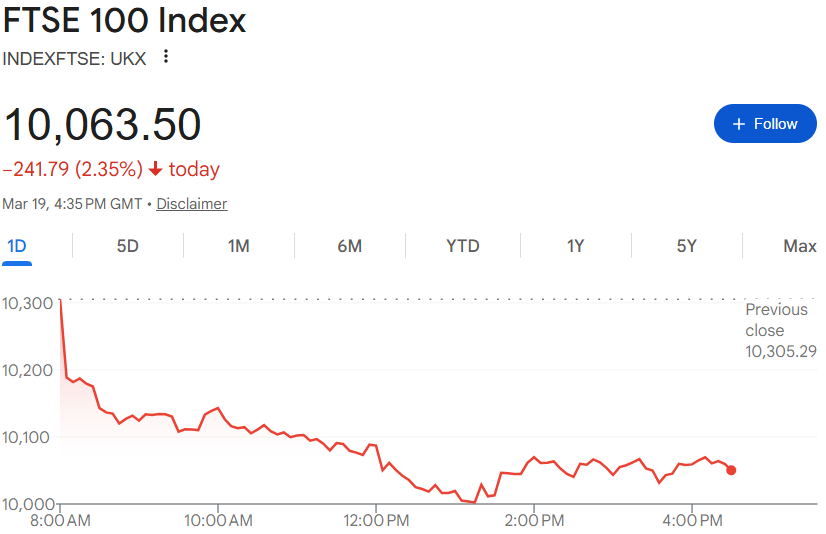View the 1Y chart tab
Screen dimensions: 826x534
(x=575, y=246)
